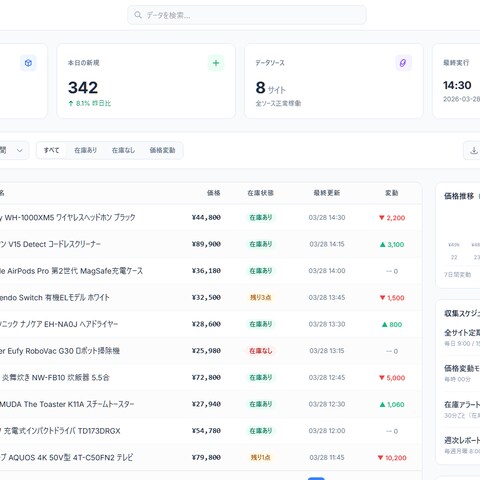Click price ¥89,900

[206, 244]
